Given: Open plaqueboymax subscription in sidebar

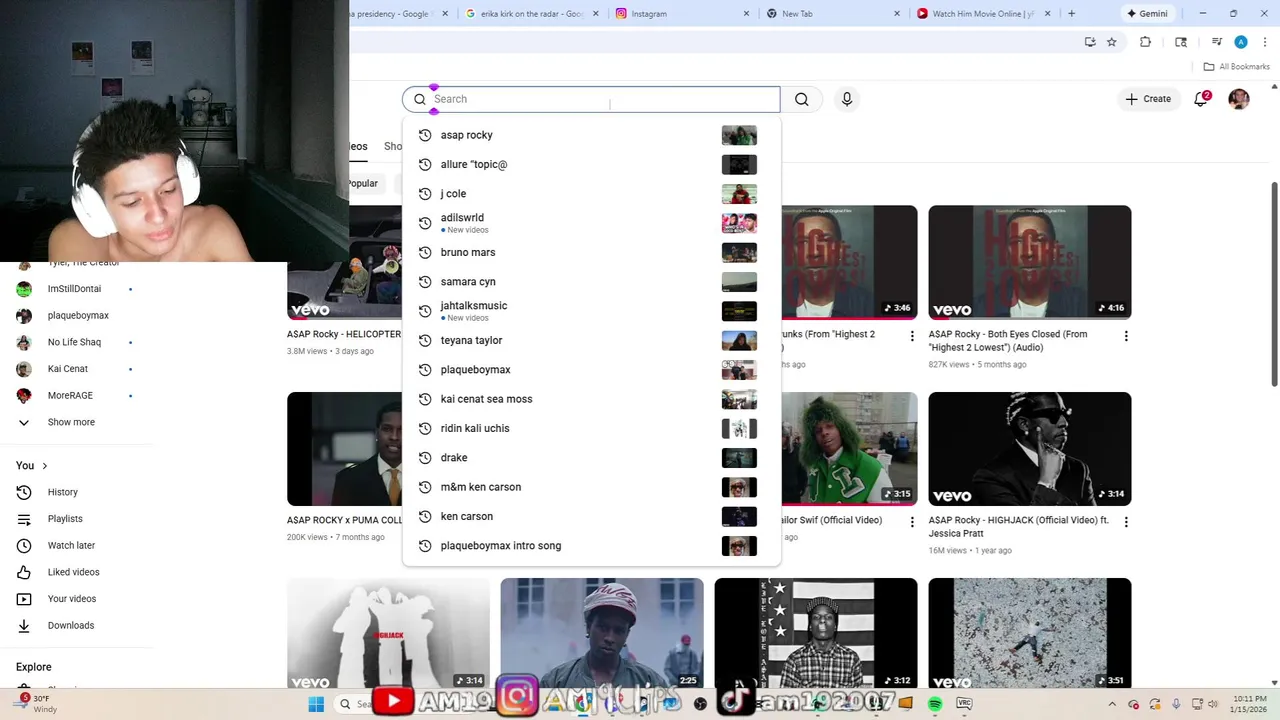Looking at the screenshot, I should (76, 316).
